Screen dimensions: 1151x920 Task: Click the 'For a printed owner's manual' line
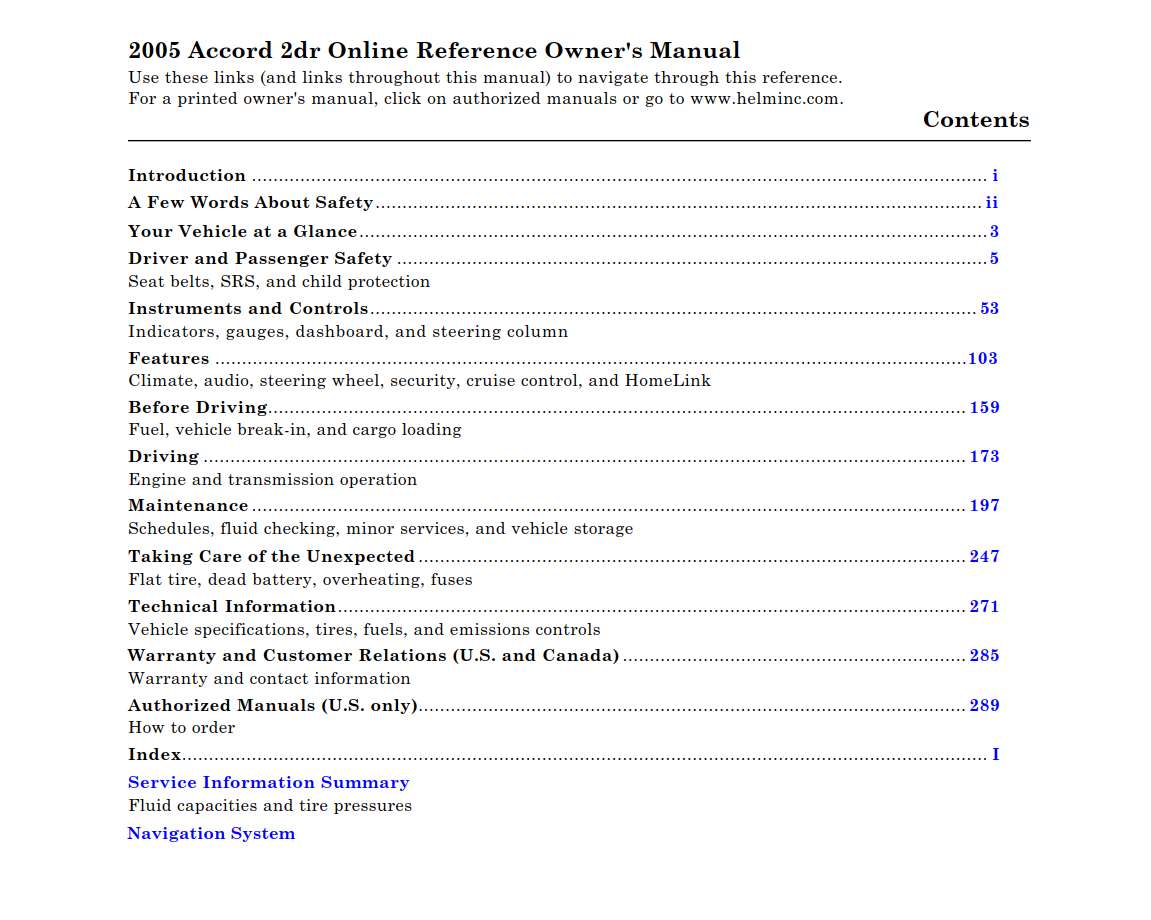pyautogui.click(x=486, y=99)
